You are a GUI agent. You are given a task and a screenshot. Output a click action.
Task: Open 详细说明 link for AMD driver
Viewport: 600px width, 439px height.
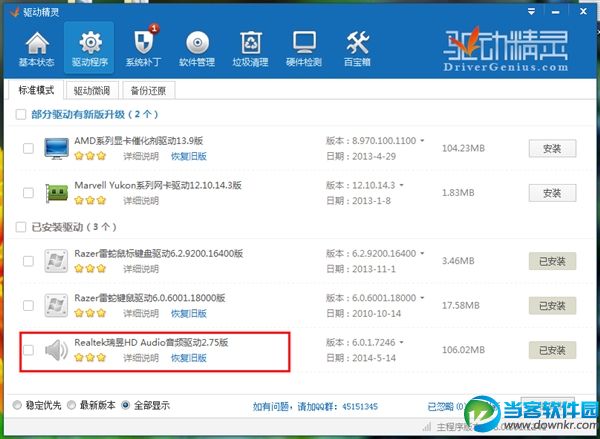141,156
